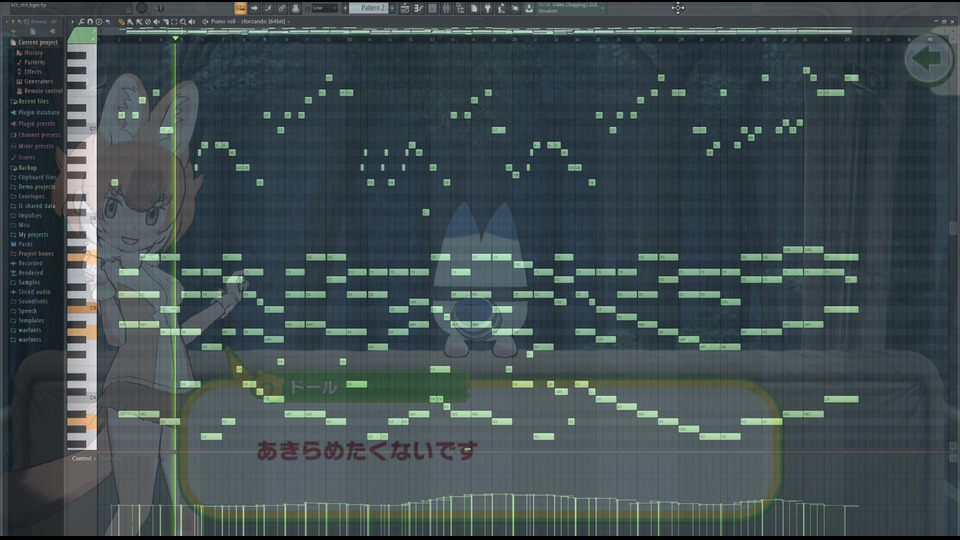Click the download arrow icon in top toolbar
The image size is (960, 540).
[x=529, y=8]
